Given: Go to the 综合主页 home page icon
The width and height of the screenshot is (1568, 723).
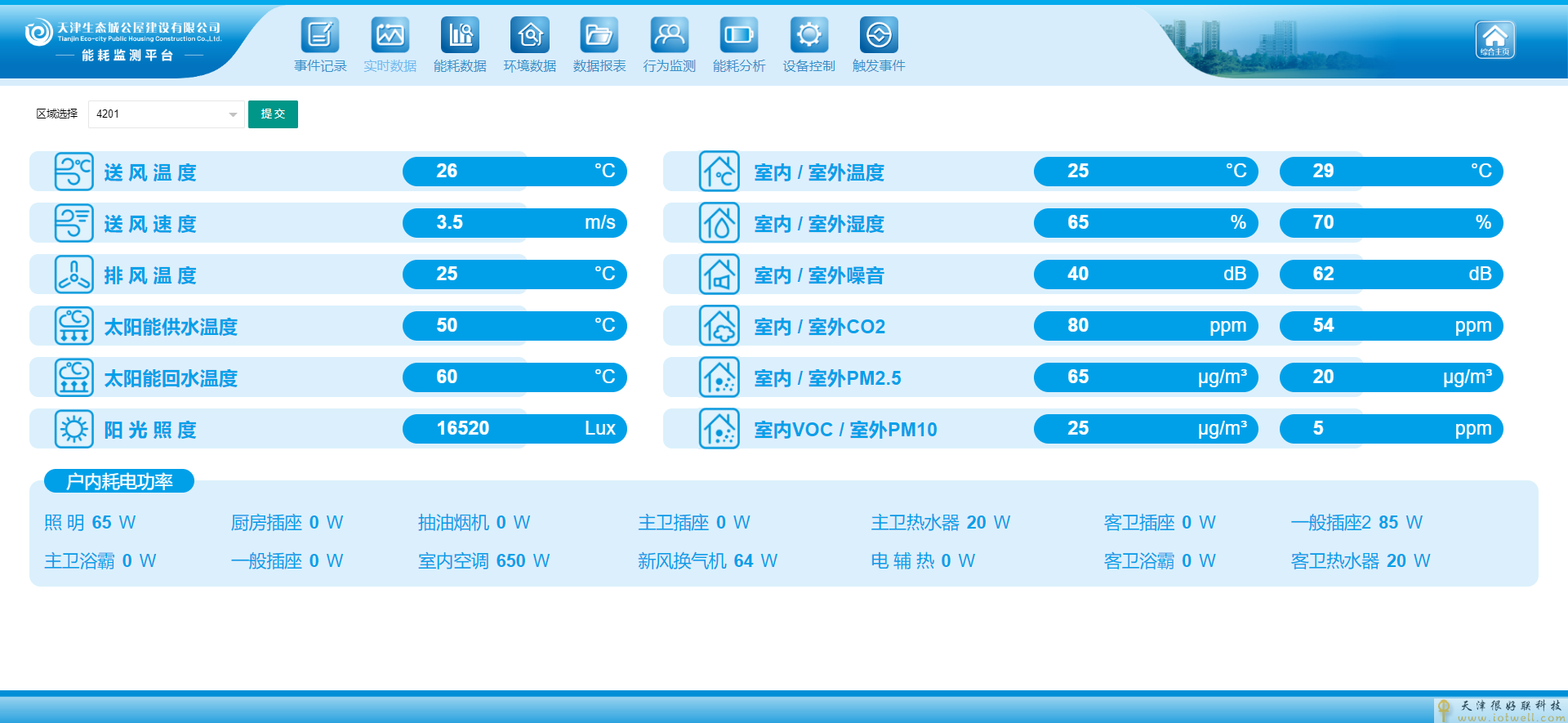Looking at the screenshot, I should 1494,39.
